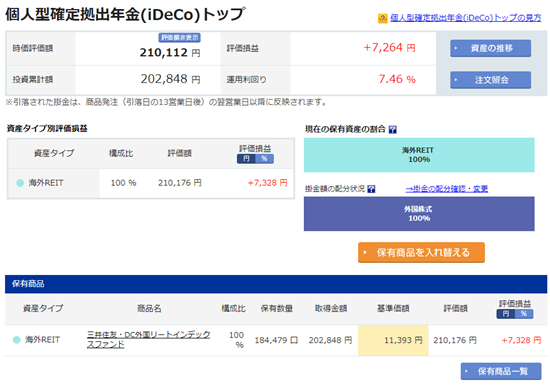Click 海外REIT row in asset type table
550x385 pixels.
(x=151, y=183)
